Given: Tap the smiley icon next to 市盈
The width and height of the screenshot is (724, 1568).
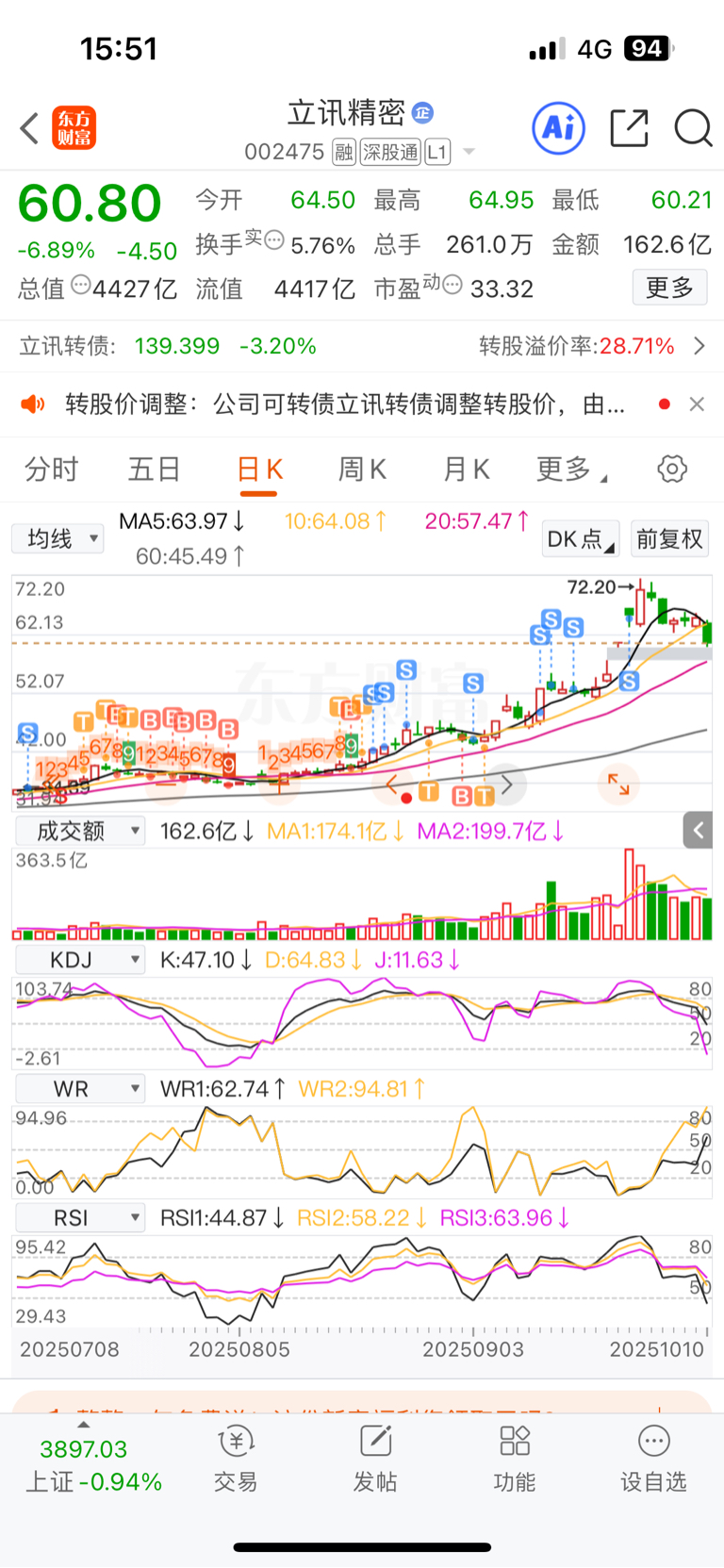Looking at the screenshot, I should [x=452, y=284].
